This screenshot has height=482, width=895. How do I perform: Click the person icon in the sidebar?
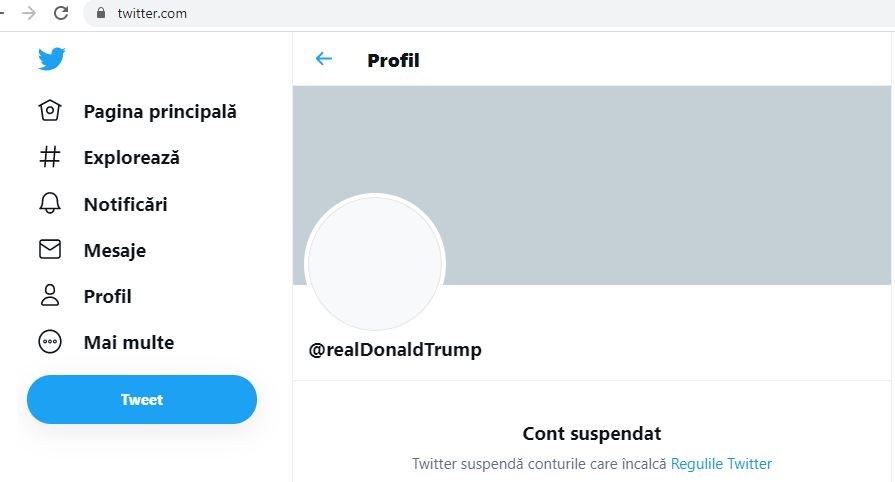coord(50,296)
